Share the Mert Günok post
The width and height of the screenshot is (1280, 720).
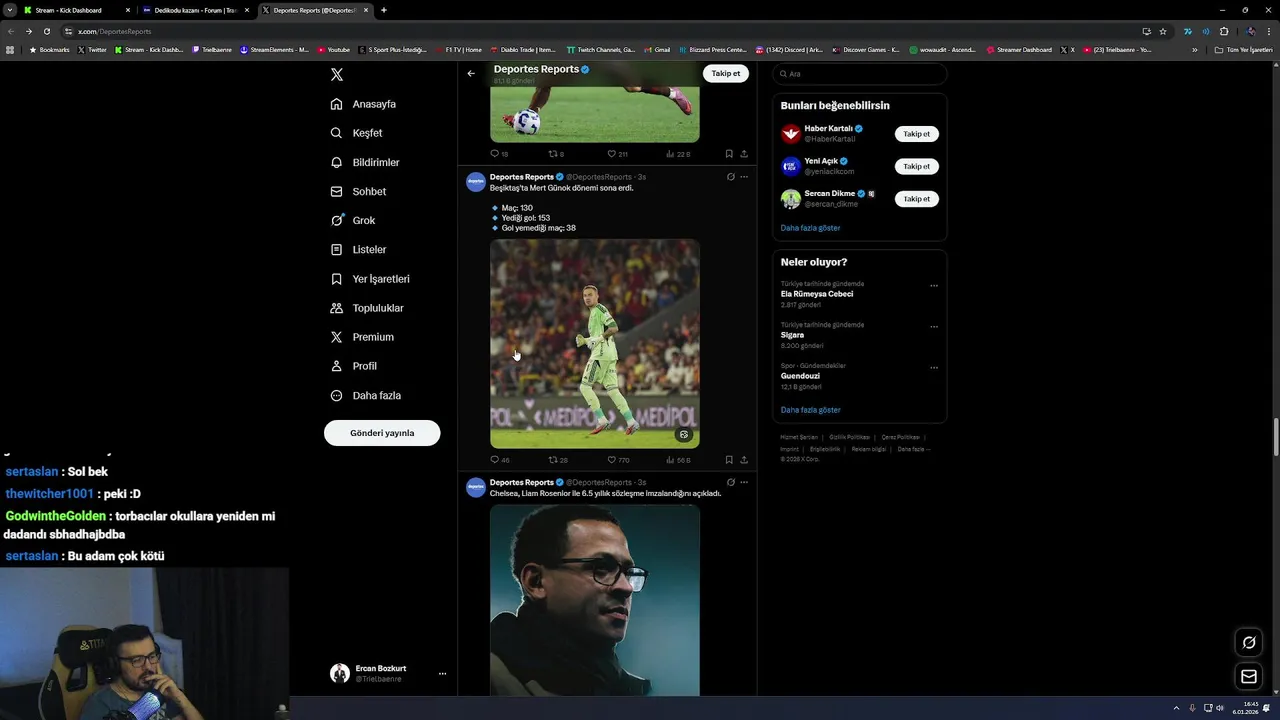coord(744,460)
